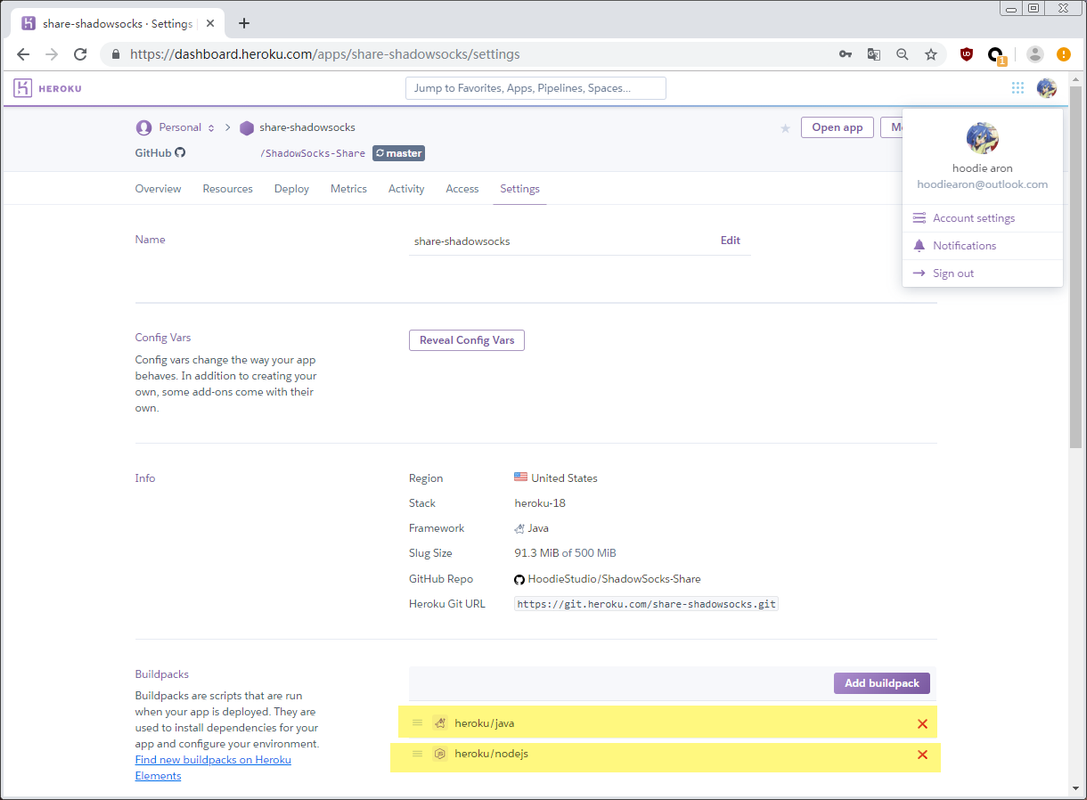Click Reveal Config Vars button
Screen dimensions: 1087x800
(467, 340)
